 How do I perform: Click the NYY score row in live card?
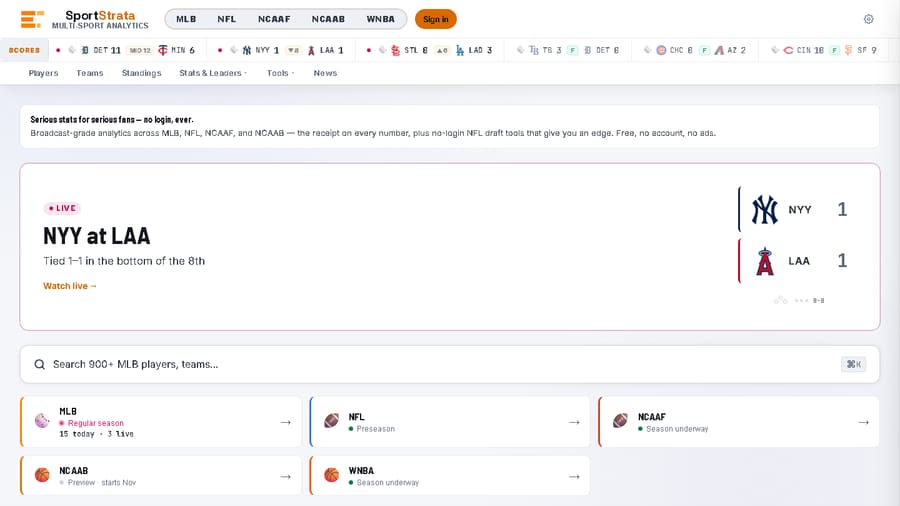click(799, 209)
